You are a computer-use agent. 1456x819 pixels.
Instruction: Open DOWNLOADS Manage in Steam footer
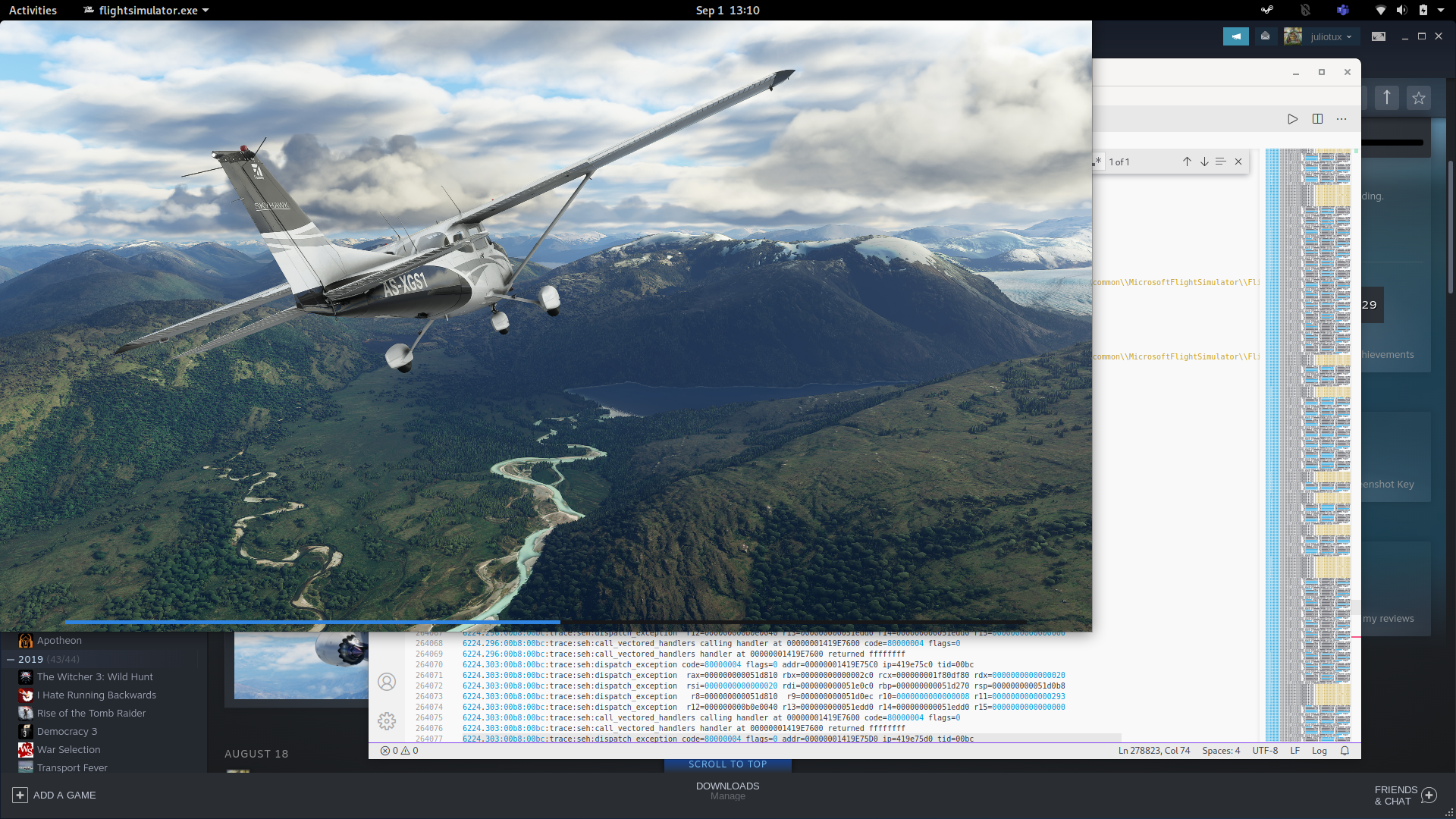727,791
